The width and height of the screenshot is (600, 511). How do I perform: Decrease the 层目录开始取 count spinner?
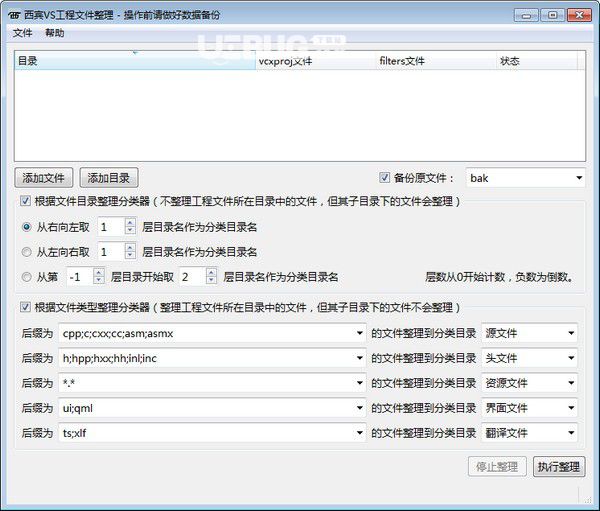[211, 281]
